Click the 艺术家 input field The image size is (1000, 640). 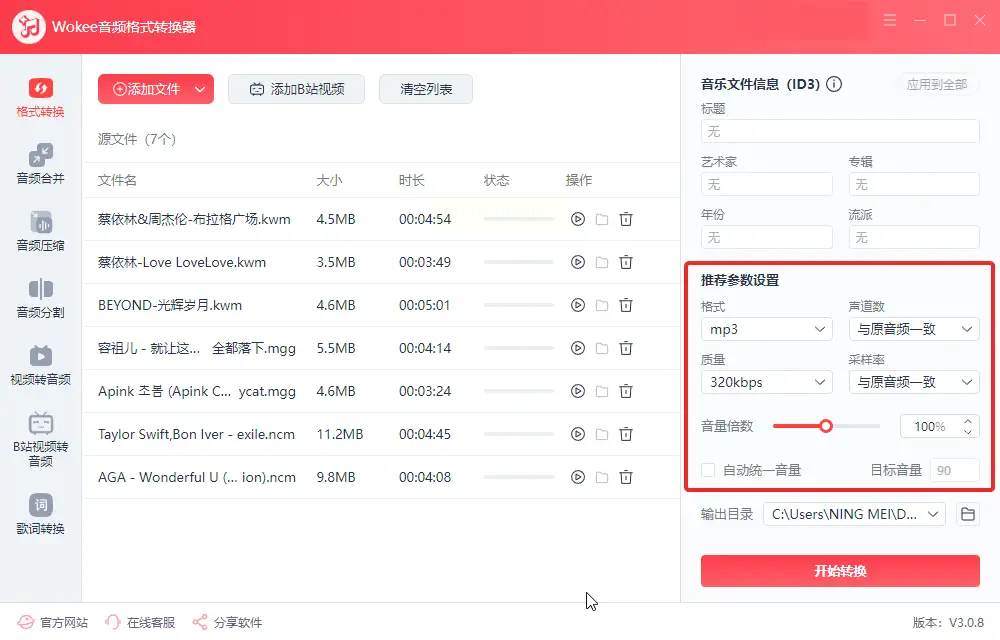click(x=767, y=184)
